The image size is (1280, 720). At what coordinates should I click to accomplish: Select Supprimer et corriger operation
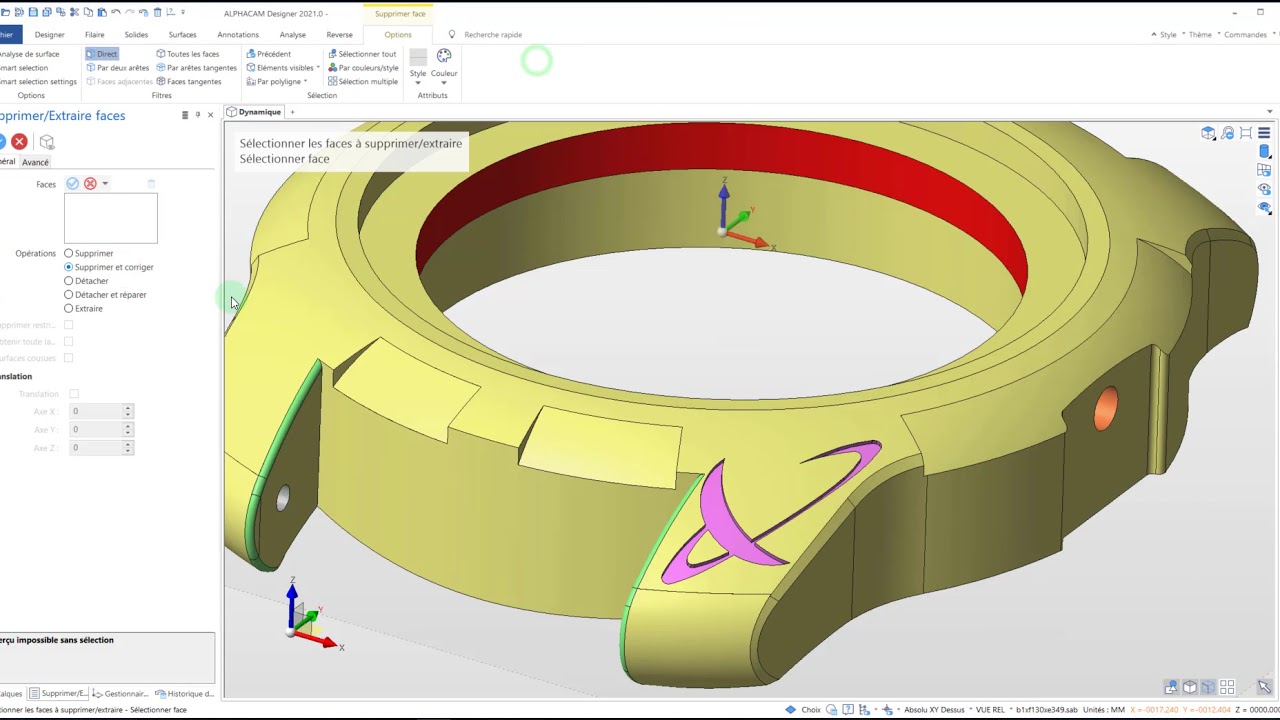tap(109, 267)
